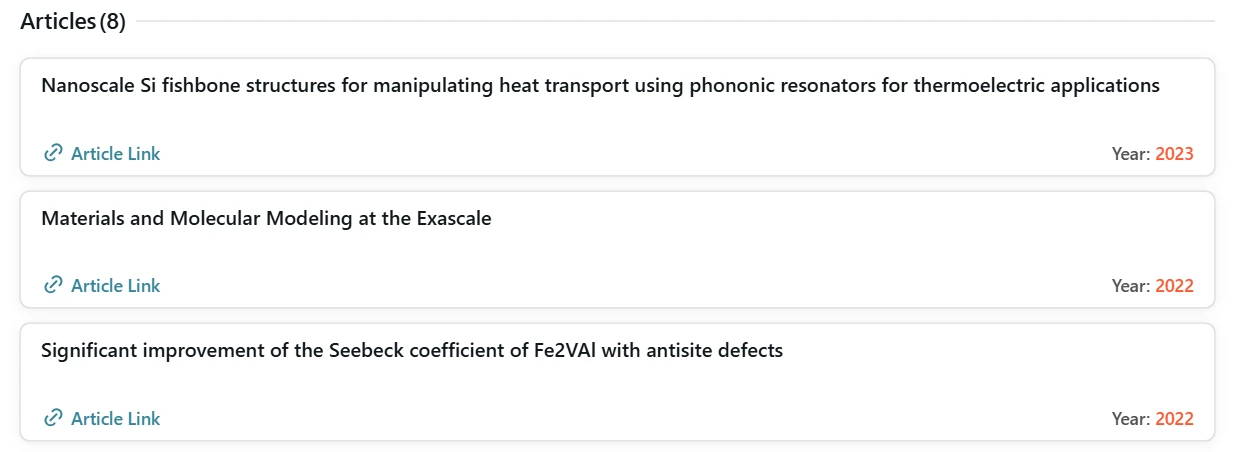Select the Nanoscale Si fishbone structures article title
This screenshot has width=1234, height=452.
pyautogui.click(x=600, y=85)
